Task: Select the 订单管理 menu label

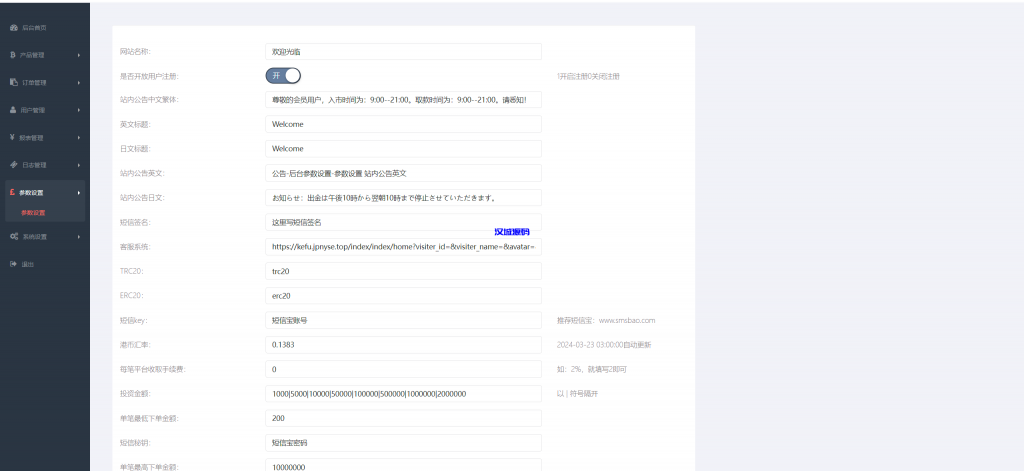Action: point(33,82)
